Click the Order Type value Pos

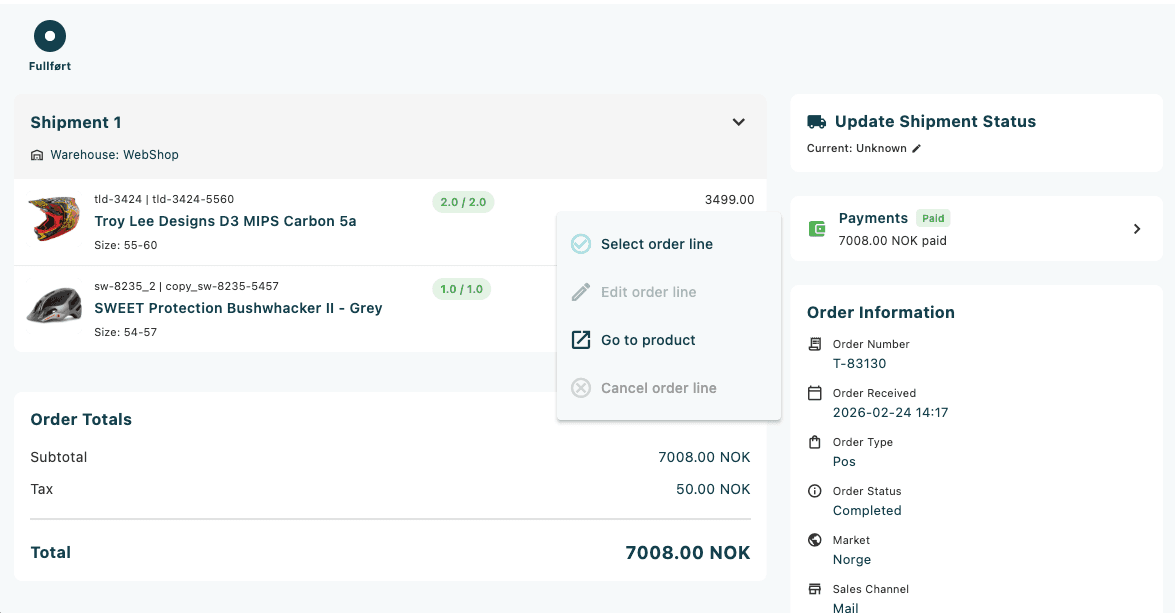coord(844,462)
